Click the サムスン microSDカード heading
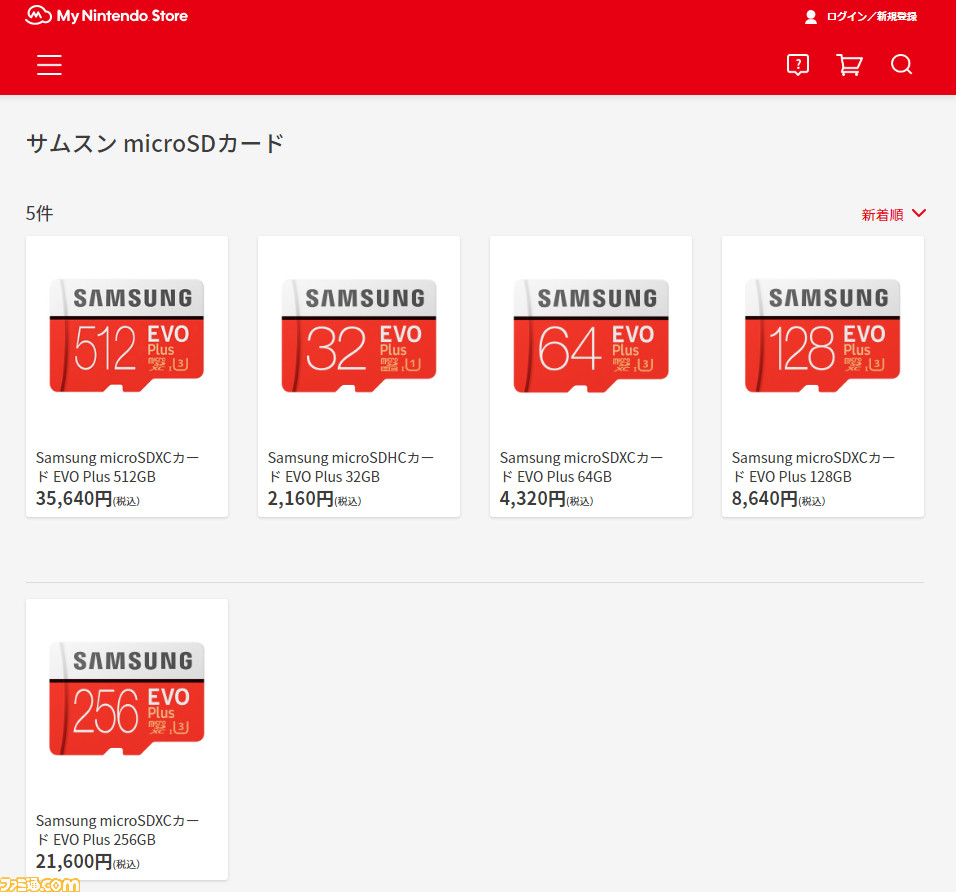Viewport: 956px width, 892px height. pos(155,143)
